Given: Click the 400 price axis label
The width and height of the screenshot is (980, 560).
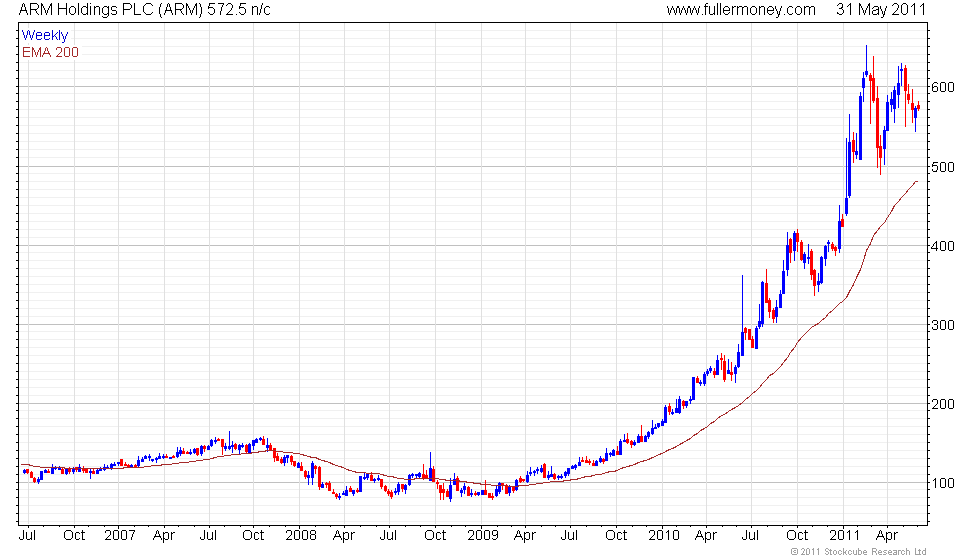Looking at the screenshot, I should pyautogui.click(x=942, y=246).
